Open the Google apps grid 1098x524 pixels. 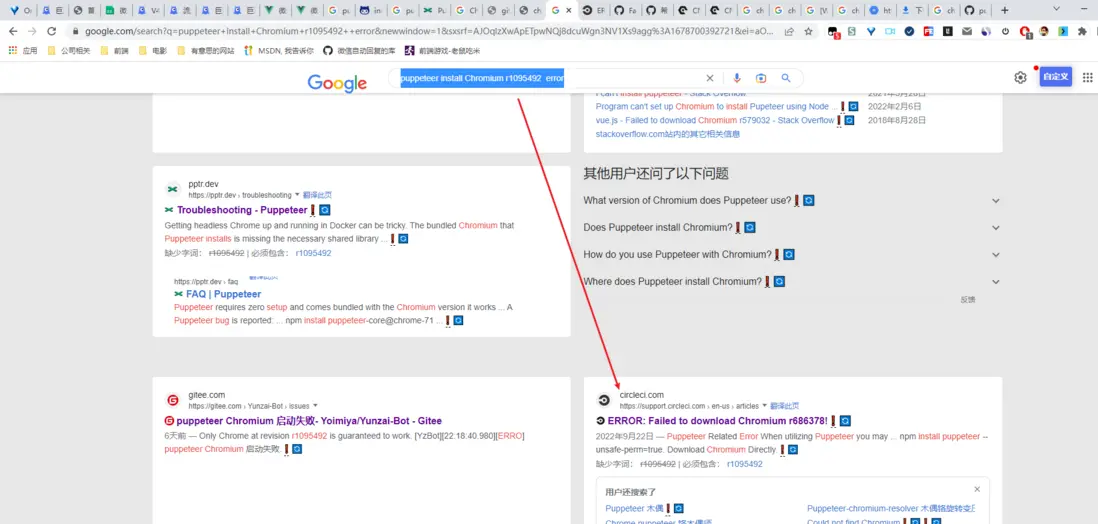point(1087,77)
